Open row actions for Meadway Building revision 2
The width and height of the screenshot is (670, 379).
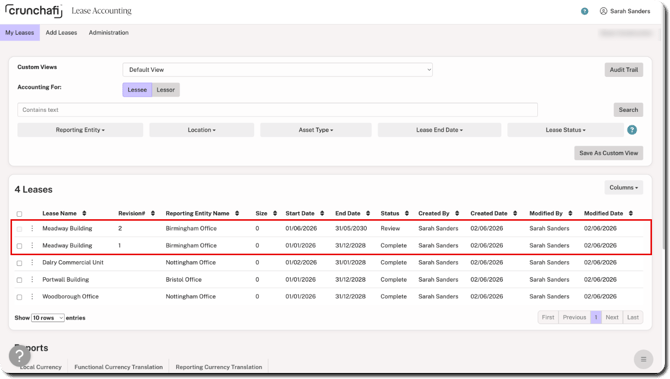[32, 228]
